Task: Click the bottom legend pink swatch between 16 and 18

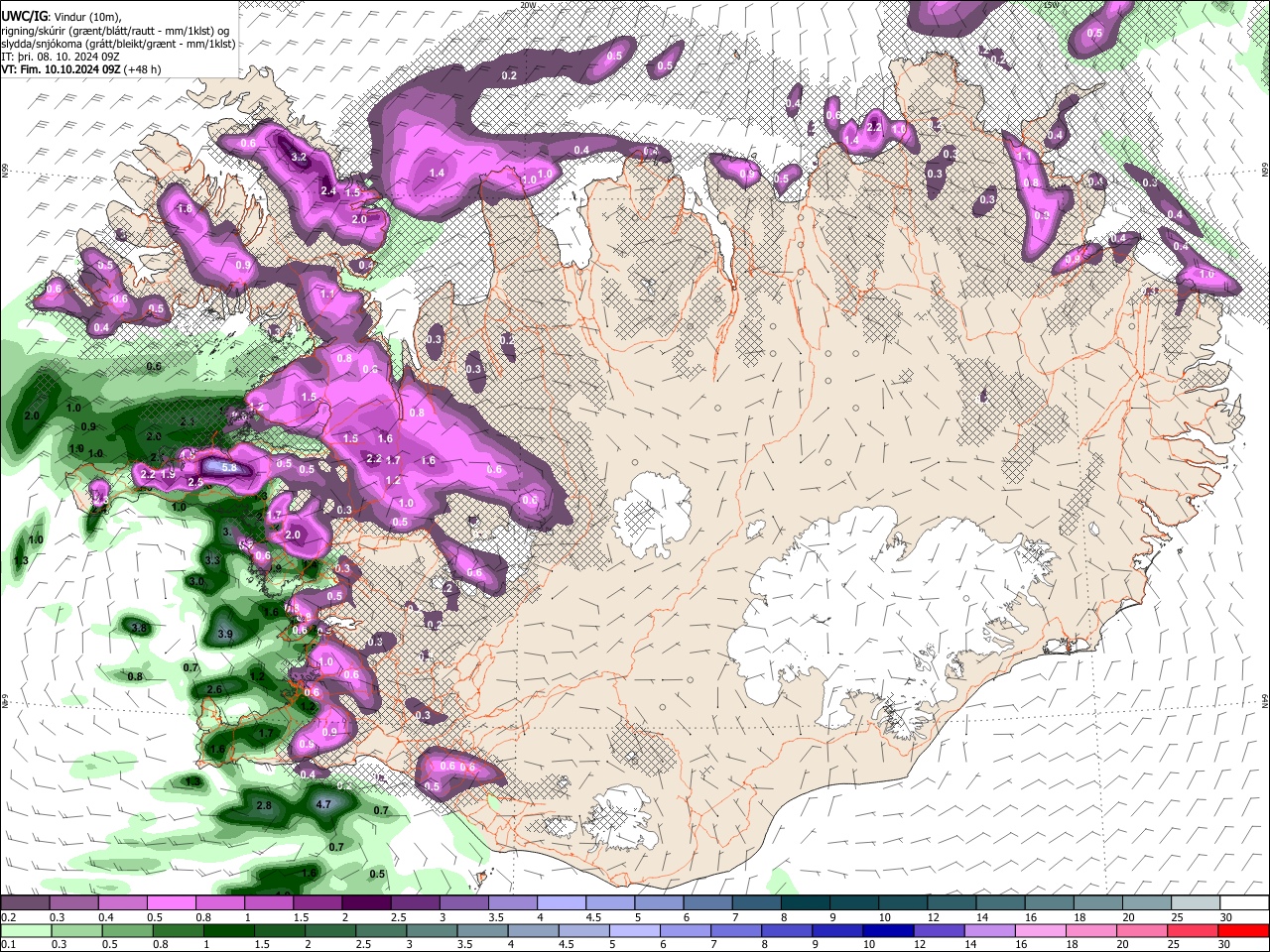Action: pyautogui.click(x=1039, y=931)
